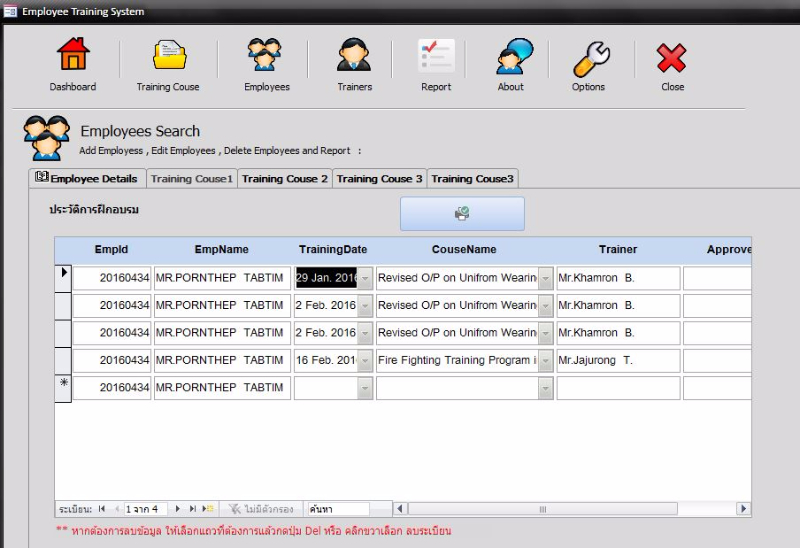This screenshot has height=548, width=800.
Task: Open Options wrench icon
Action: [589, 58]
